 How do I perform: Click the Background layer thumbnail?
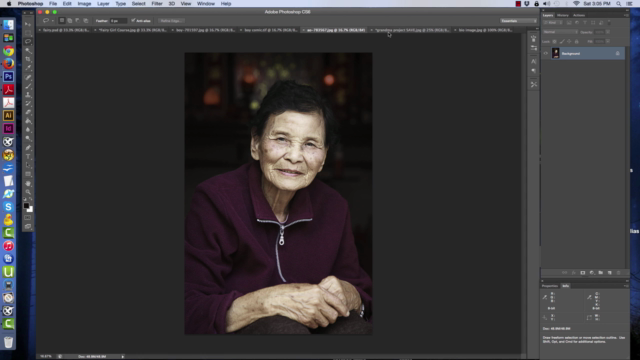point(556,53)
